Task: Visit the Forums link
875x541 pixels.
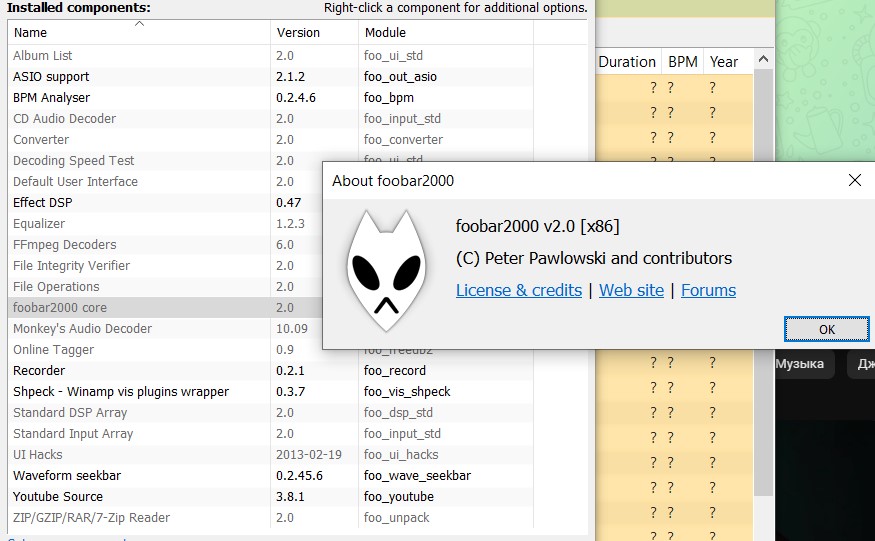Action: click(708, 290)
